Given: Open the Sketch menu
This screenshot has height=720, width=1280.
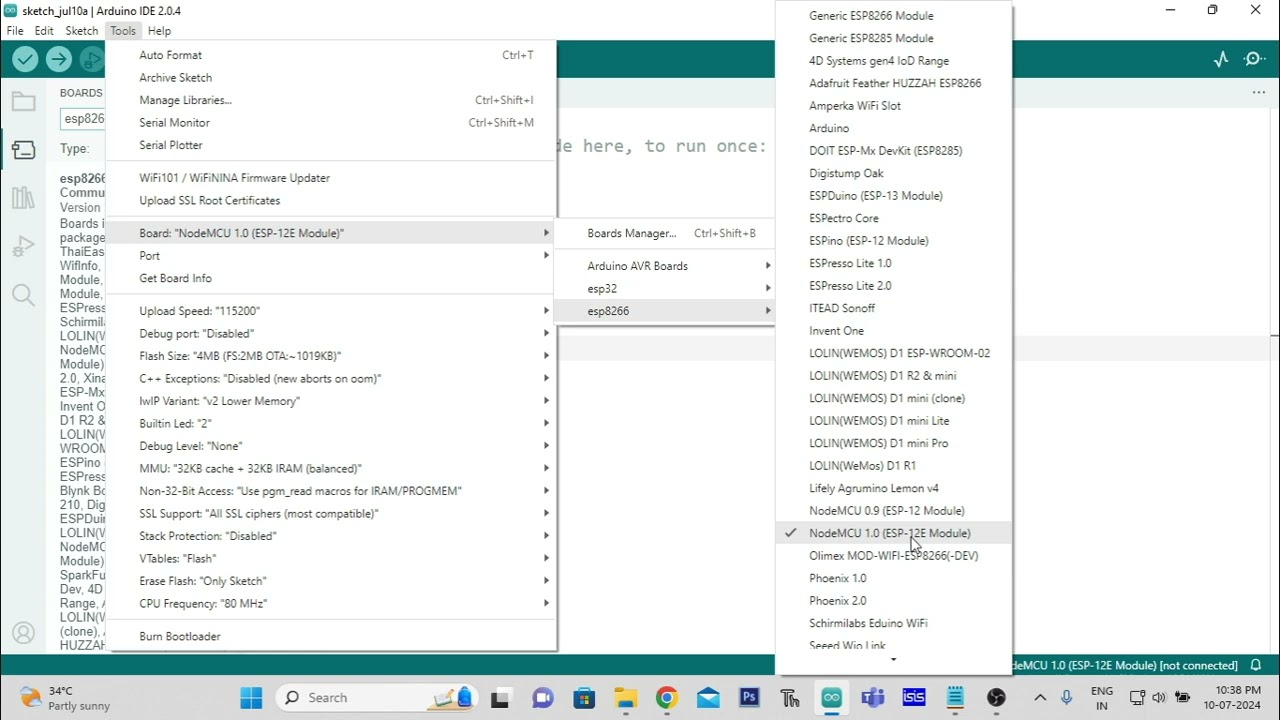Looking at the screenshot, I should click(82, 31).
